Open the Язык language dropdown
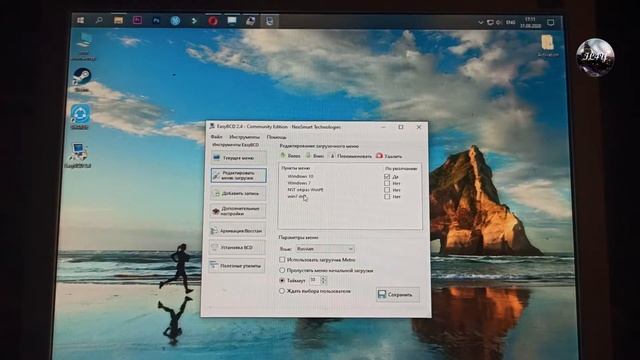 click(x=324, y=249)
